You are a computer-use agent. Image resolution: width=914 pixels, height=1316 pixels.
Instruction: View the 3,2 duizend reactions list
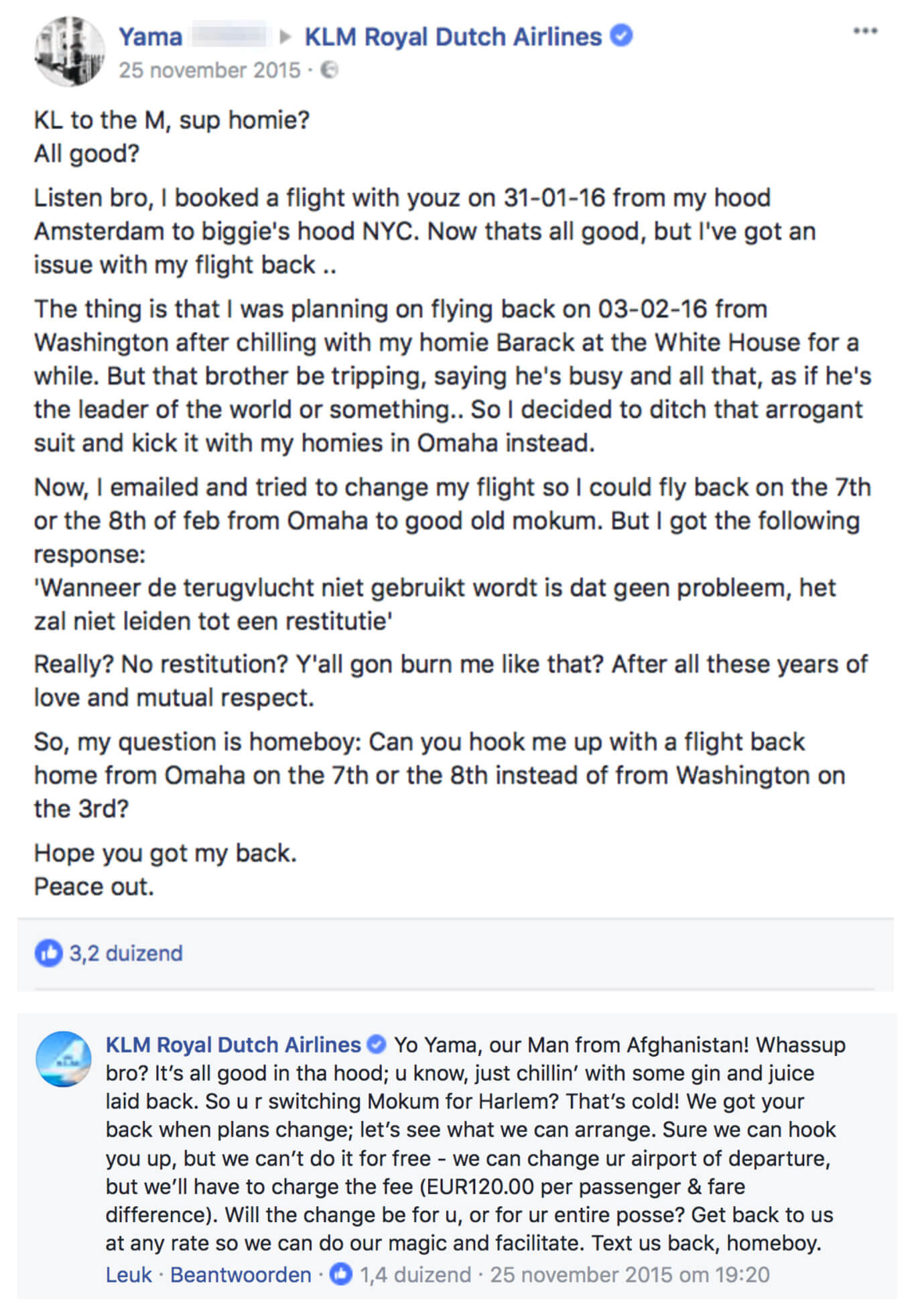[x=126, y=953]
